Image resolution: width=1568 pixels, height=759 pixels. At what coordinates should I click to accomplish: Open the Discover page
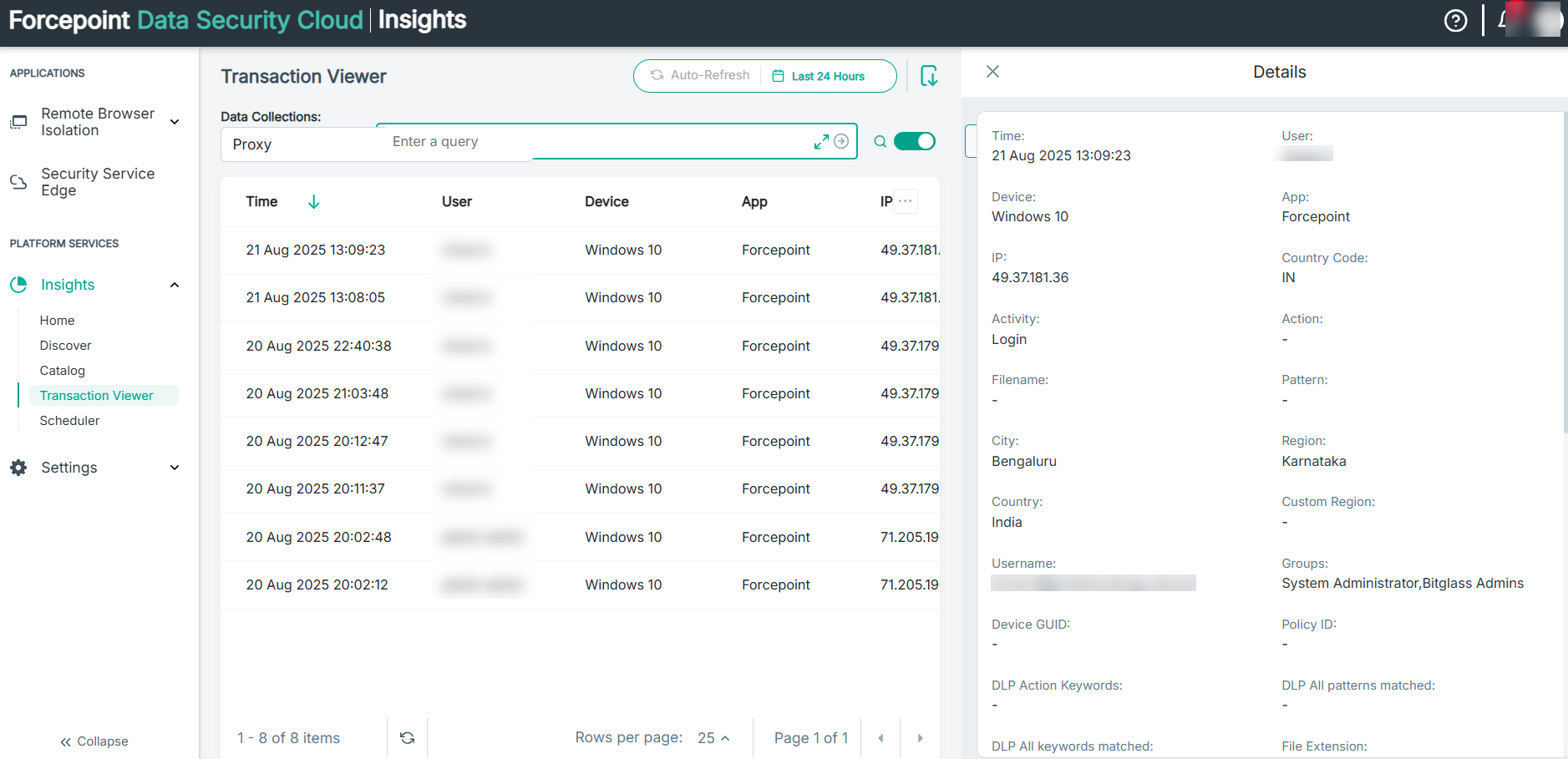(65, 346)
